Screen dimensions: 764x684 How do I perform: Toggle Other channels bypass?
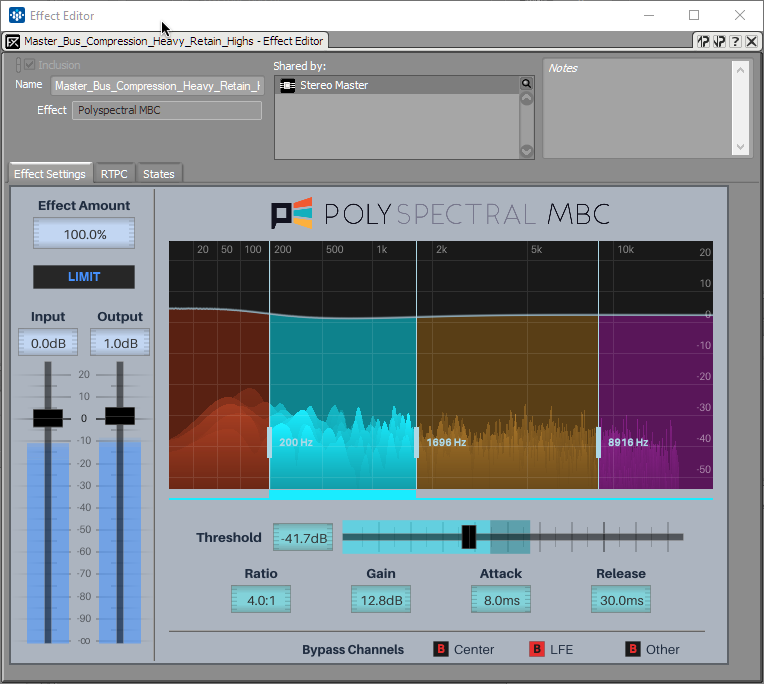[x=632, y=649]
